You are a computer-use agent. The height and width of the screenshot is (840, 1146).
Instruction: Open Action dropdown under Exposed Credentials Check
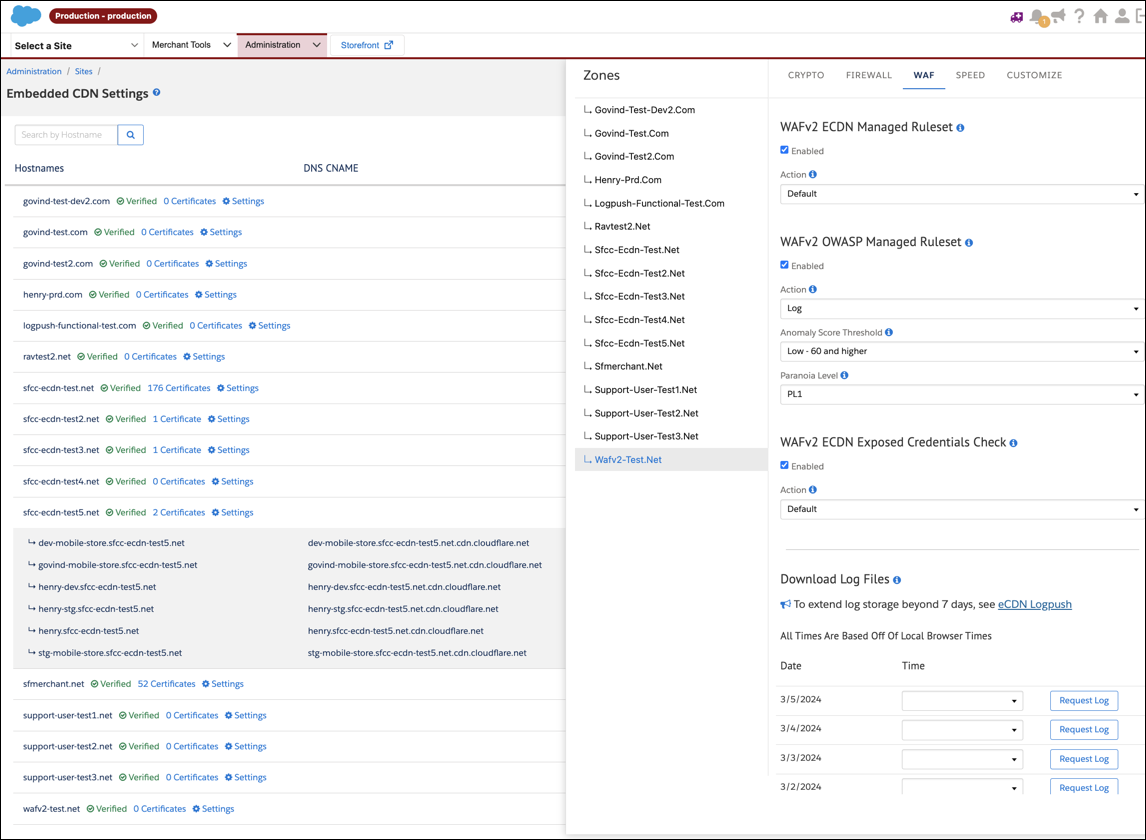[x=961, y=509]
